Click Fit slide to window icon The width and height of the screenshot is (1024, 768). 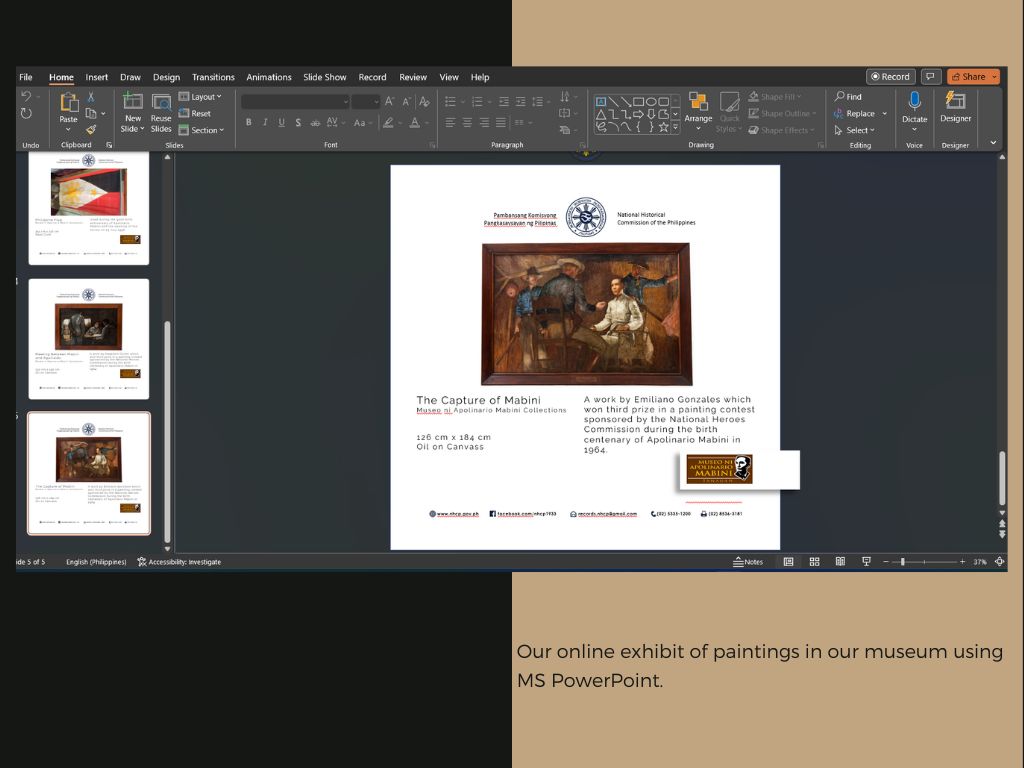pos(999,562)
